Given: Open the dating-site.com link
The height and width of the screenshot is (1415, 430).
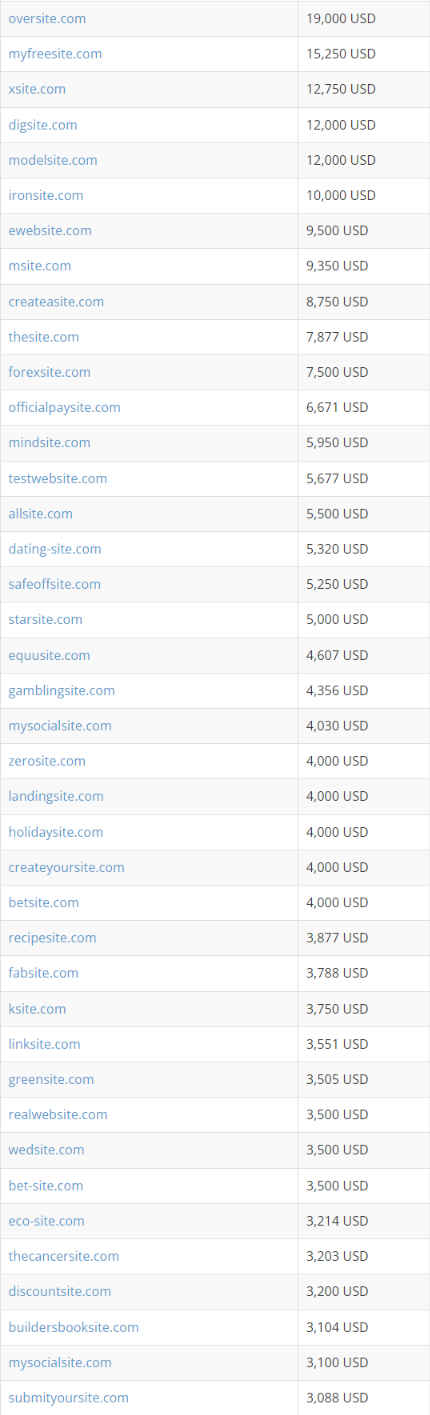Looking at the screenshot, I should (55, 549).
